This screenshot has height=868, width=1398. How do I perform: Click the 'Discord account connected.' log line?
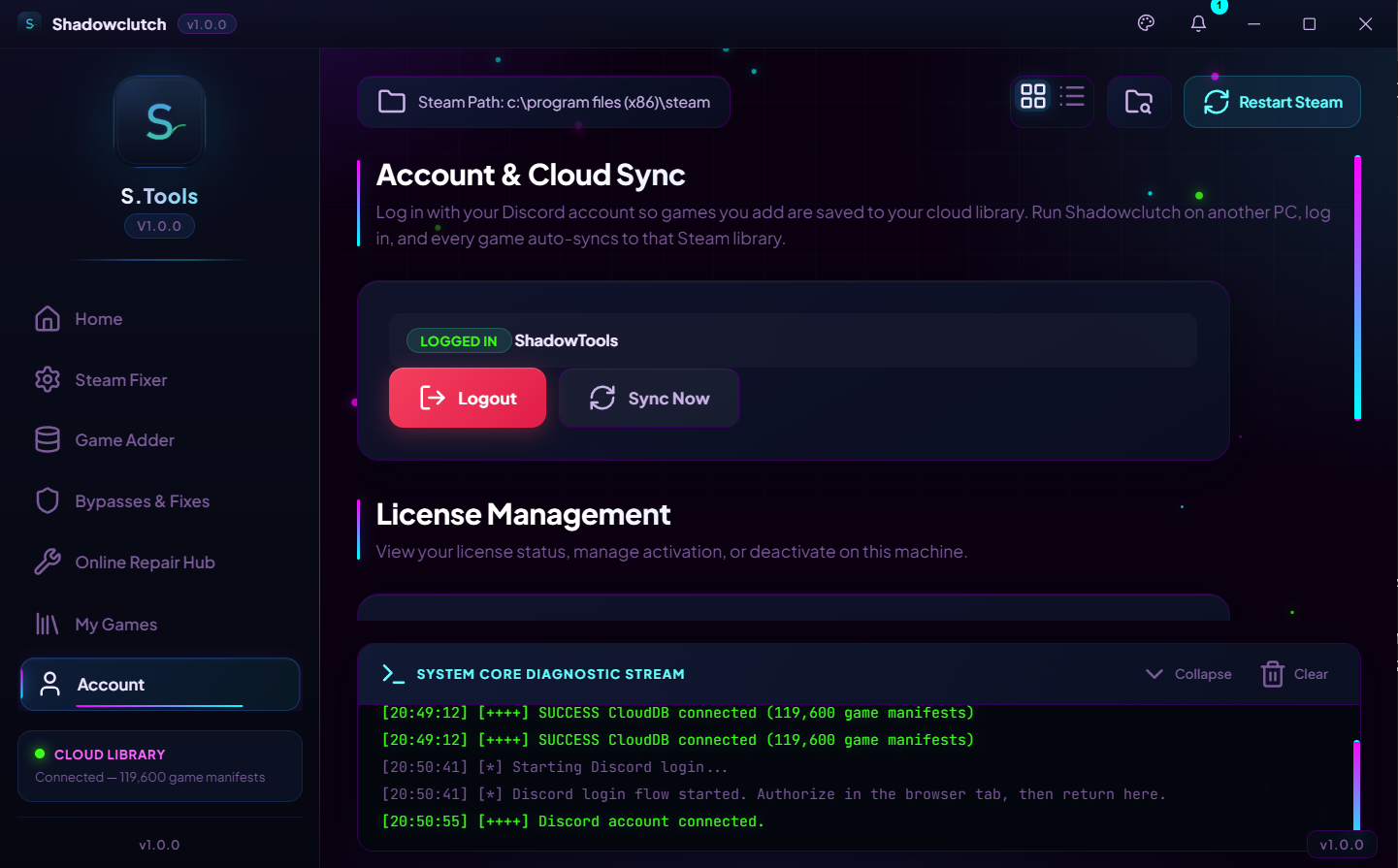[x=573, y=821]
